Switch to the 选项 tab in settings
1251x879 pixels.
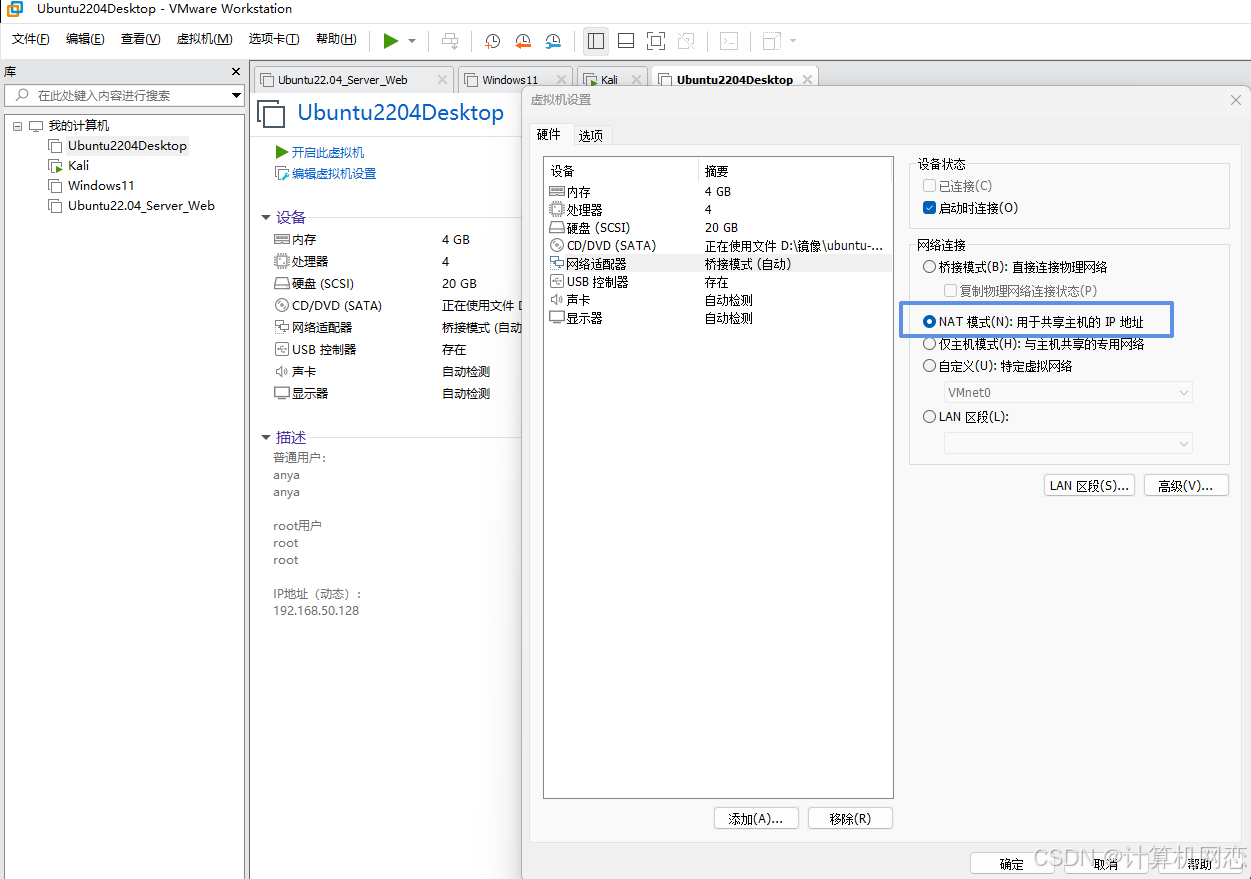tap(590, 135)
